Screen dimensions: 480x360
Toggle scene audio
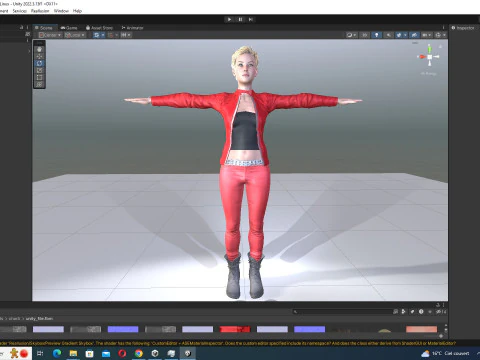(388, 35)
